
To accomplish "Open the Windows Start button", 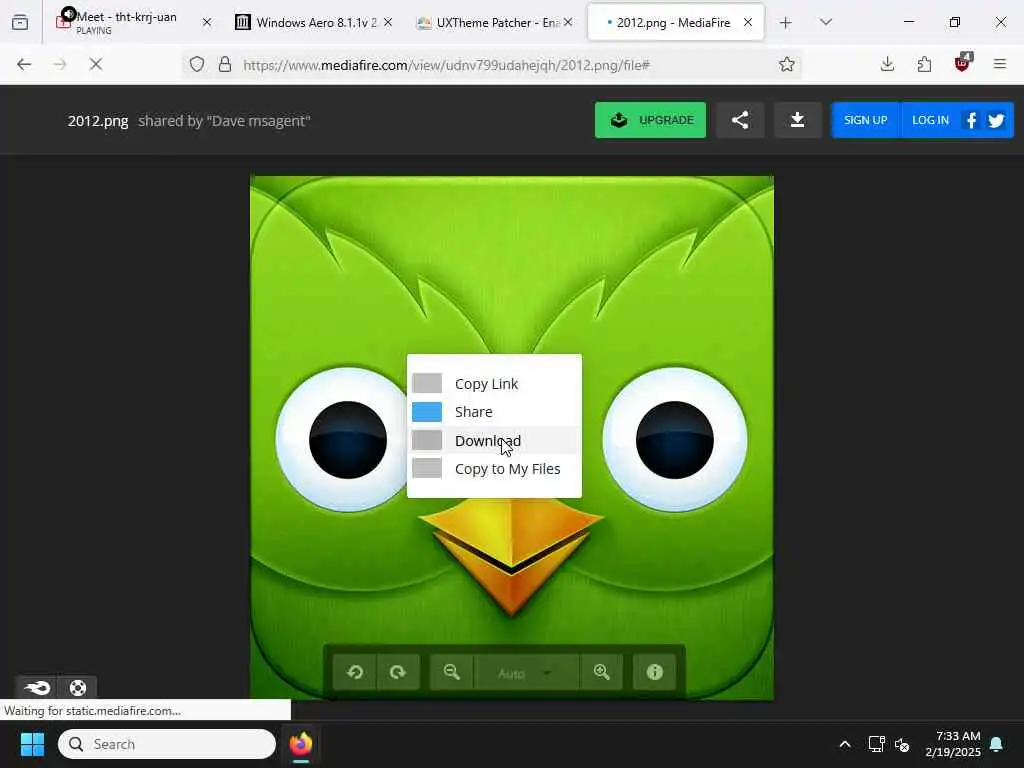I will 32,744.
